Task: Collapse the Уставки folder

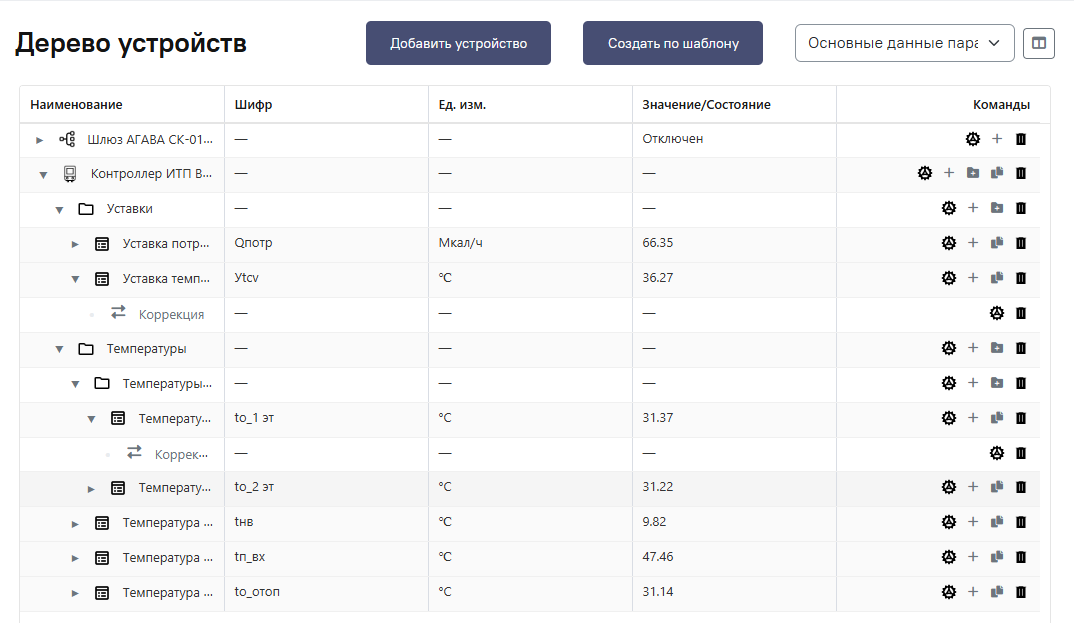Action: (x=59, y=209)
